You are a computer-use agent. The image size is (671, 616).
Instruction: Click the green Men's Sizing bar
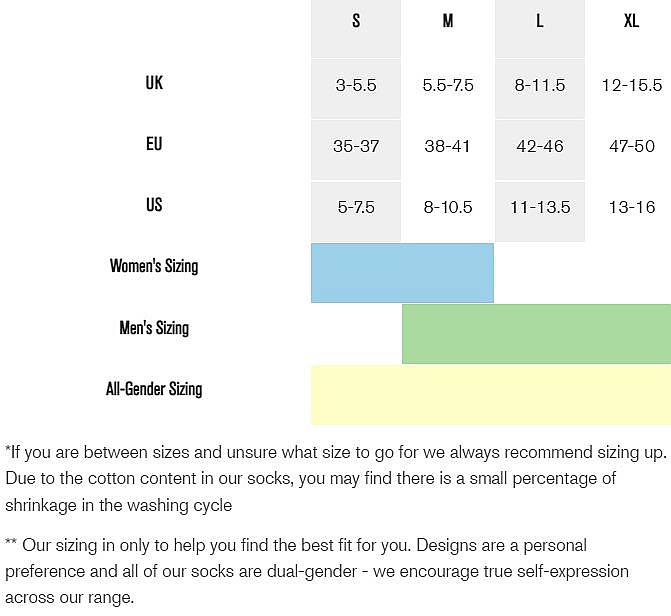536,334
